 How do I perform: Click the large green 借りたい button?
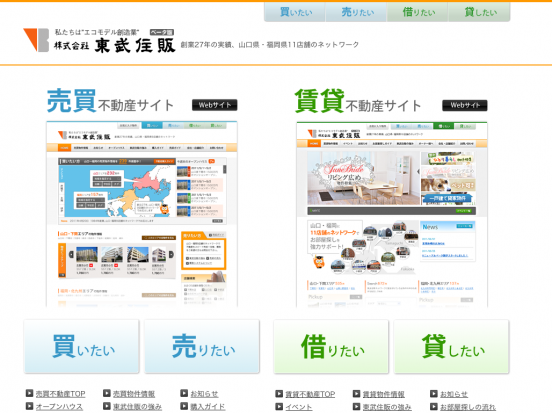point(331,347)
